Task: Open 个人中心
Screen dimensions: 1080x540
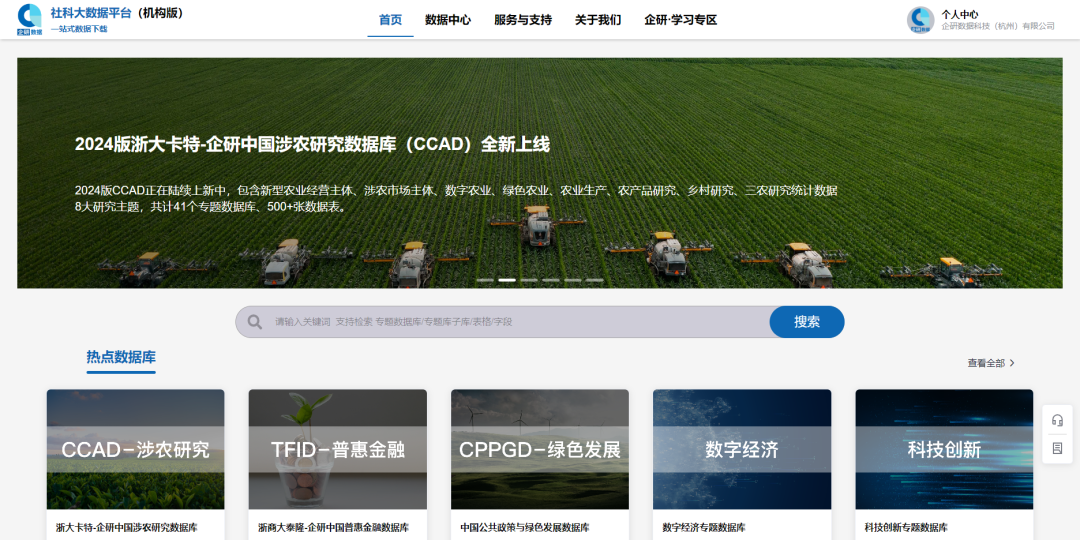Action: [x=960, y=14]
